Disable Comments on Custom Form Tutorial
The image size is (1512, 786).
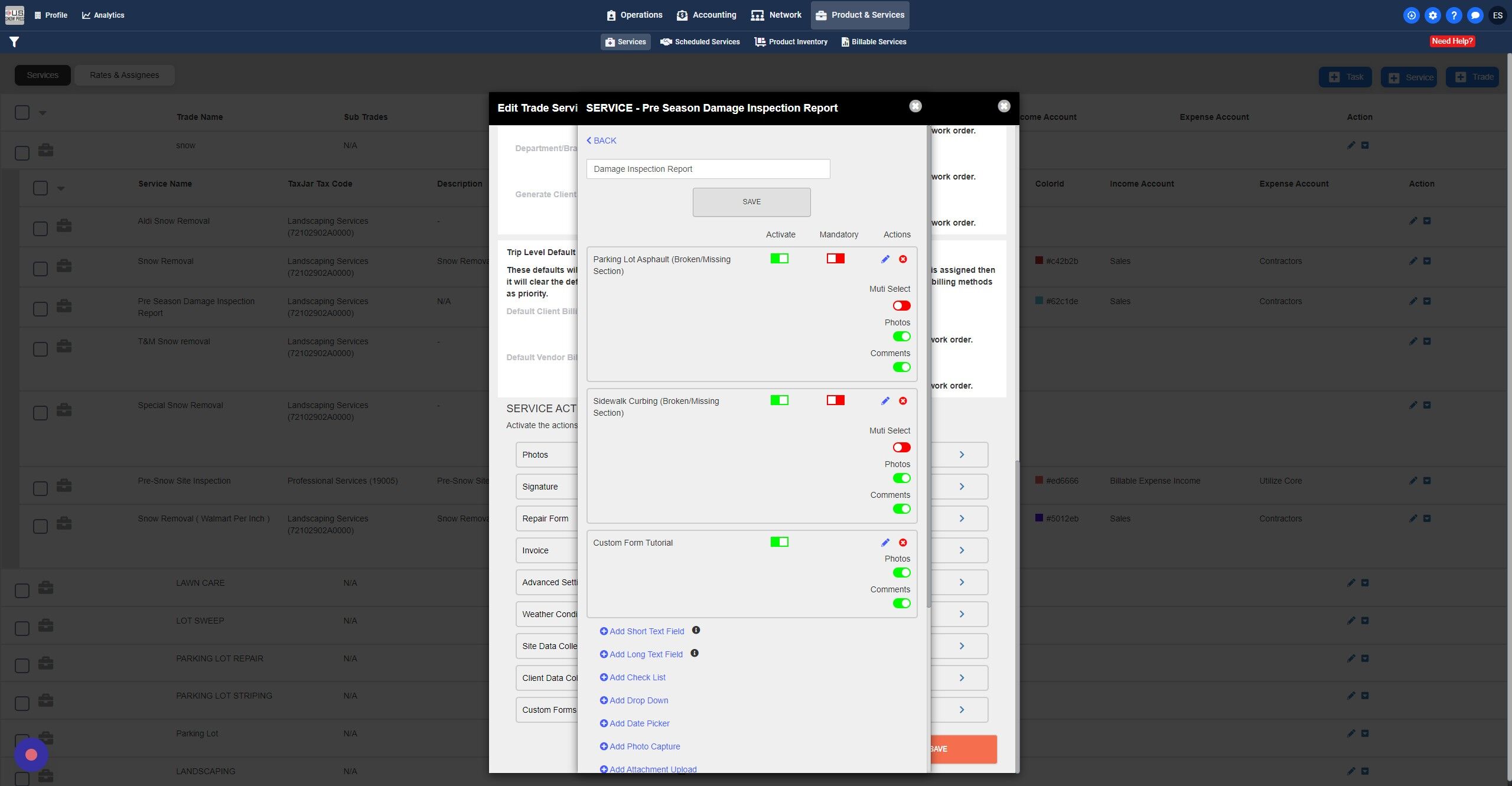click(901, 603)
